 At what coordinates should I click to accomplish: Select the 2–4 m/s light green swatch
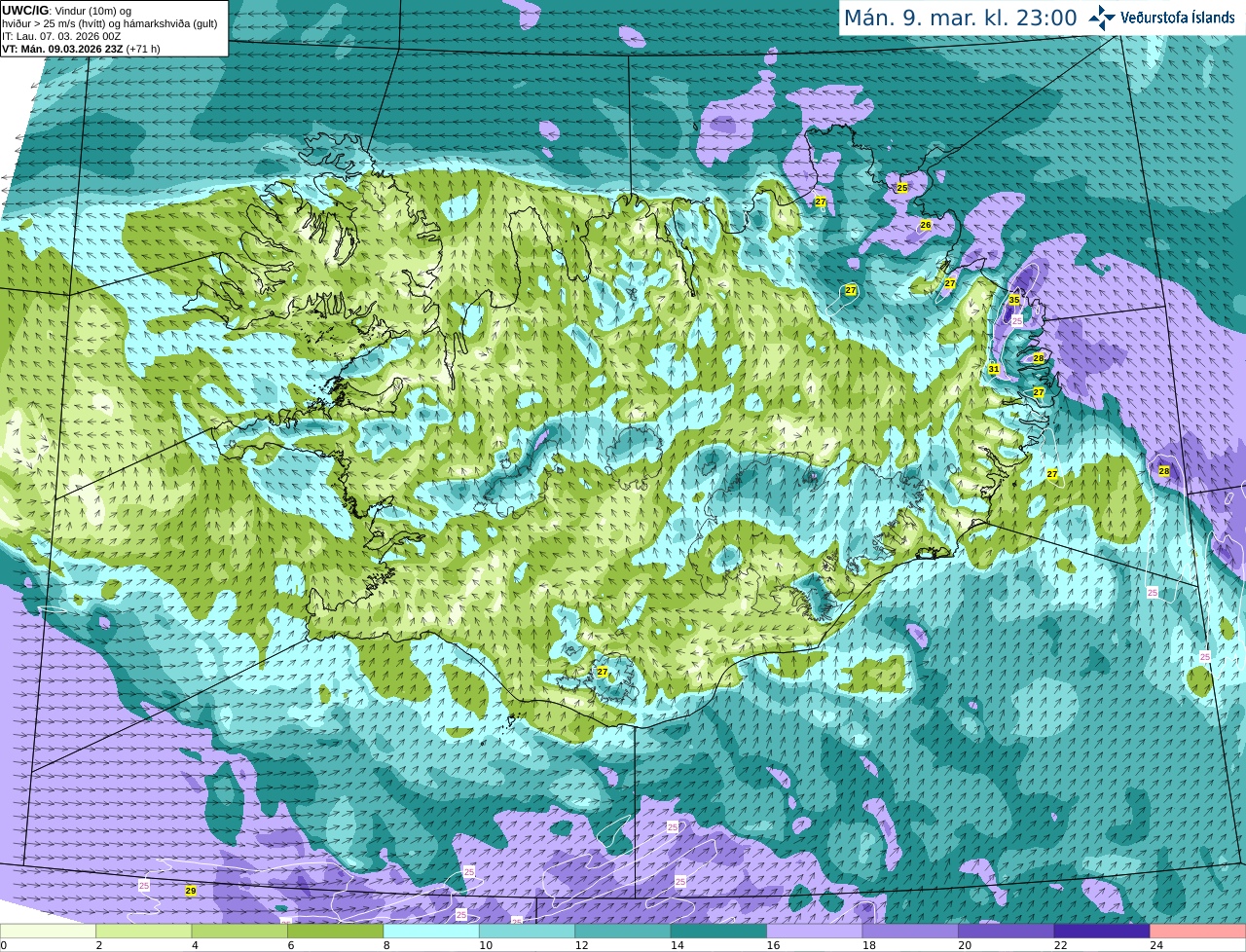(144, 932)
